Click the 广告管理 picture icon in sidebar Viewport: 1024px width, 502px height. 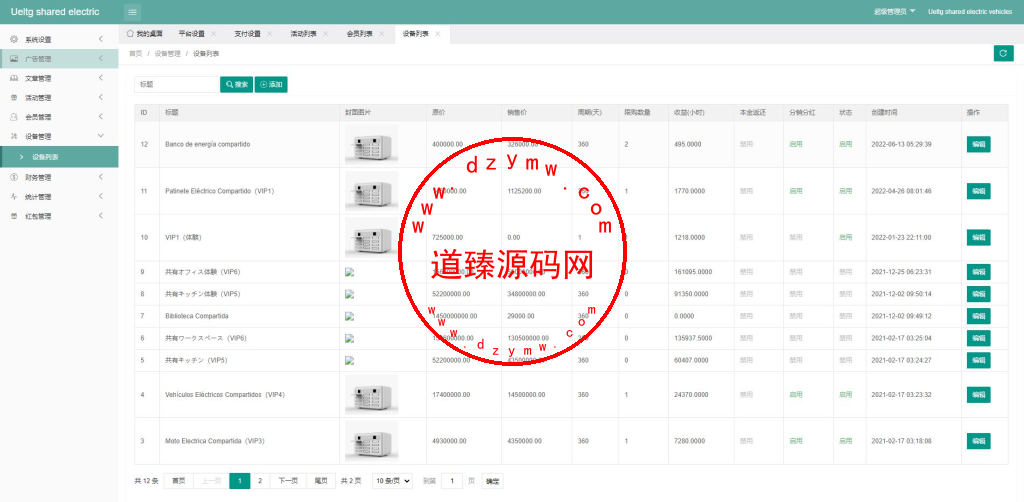[14, 59]
